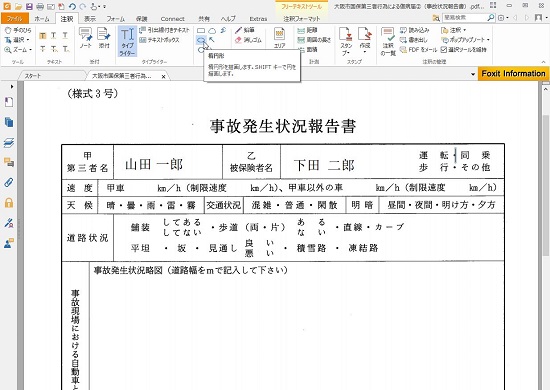This screenshot has width=550, height=390.
Task: Open the Pages thumbnail panel in left sidebar
Action: 9,122
